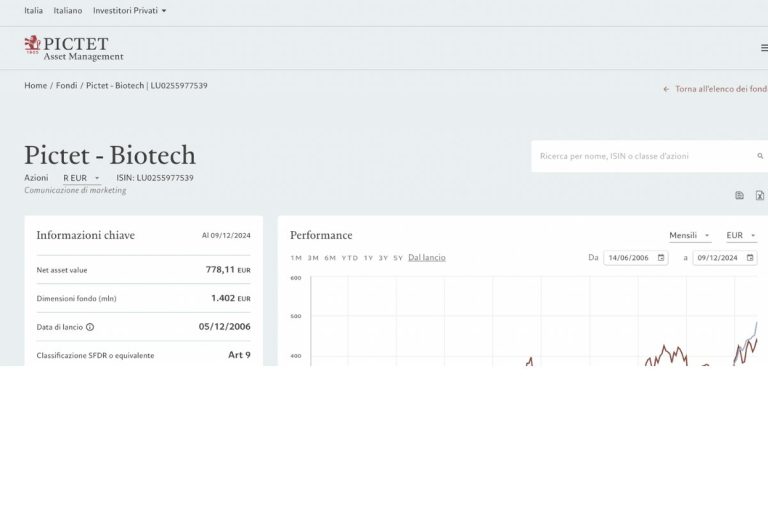Screen dimensions: 768x512
Task: Open calendar for the start date 14/06/2006
Action: point(661,257)
